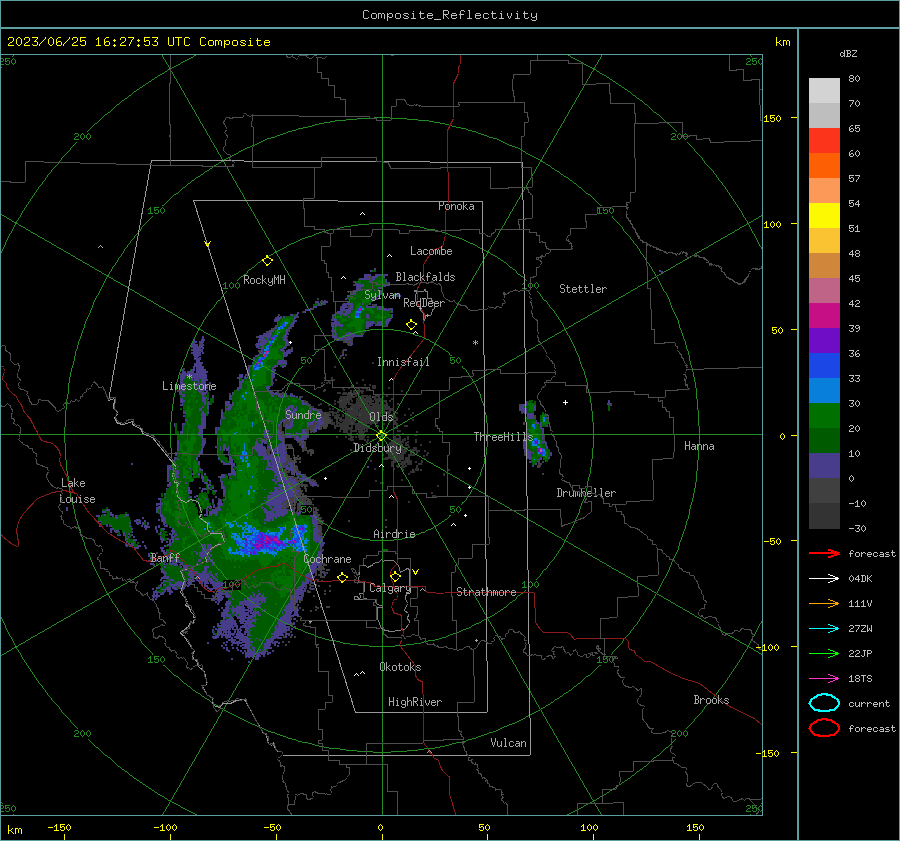Click the dBZ legend heading
Screen dimensions: 900x841
[848, 53]
